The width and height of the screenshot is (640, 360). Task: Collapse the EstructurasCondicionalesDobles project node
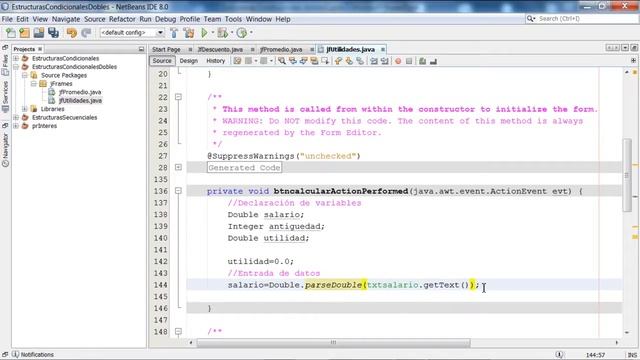click(x=16, y=67)
